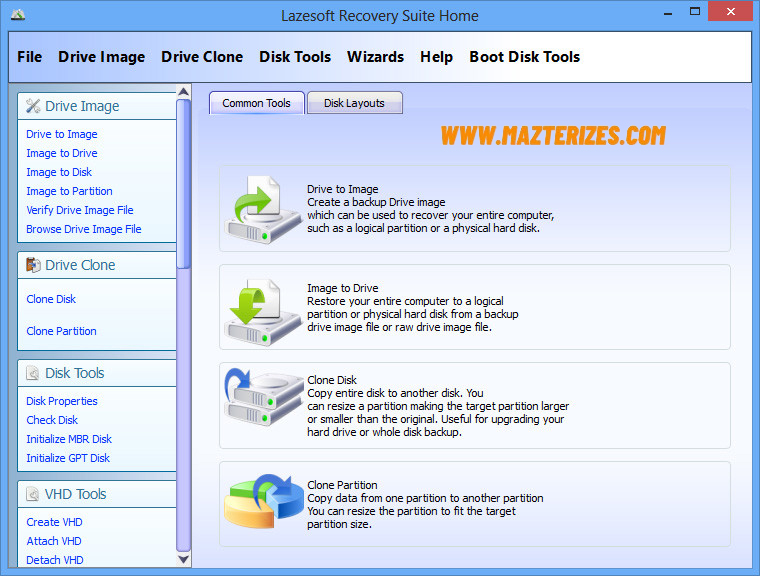Screen dimensions: 760x576
Task: Click the Disk Tools panel header icon
Action: point(32,373)
